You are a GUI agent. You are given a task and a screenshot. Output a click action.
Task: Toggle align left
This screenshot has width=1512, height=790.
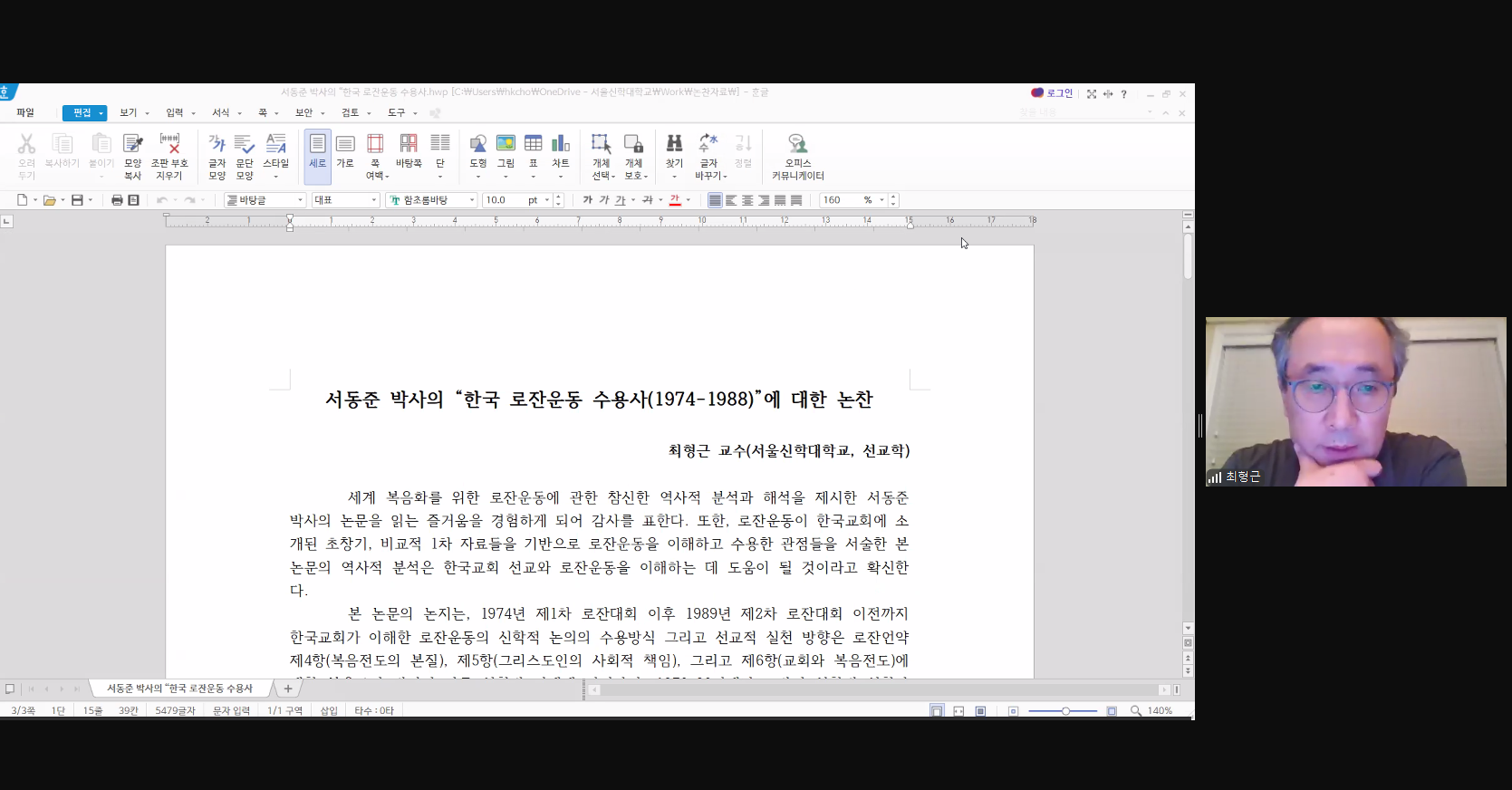731,200
